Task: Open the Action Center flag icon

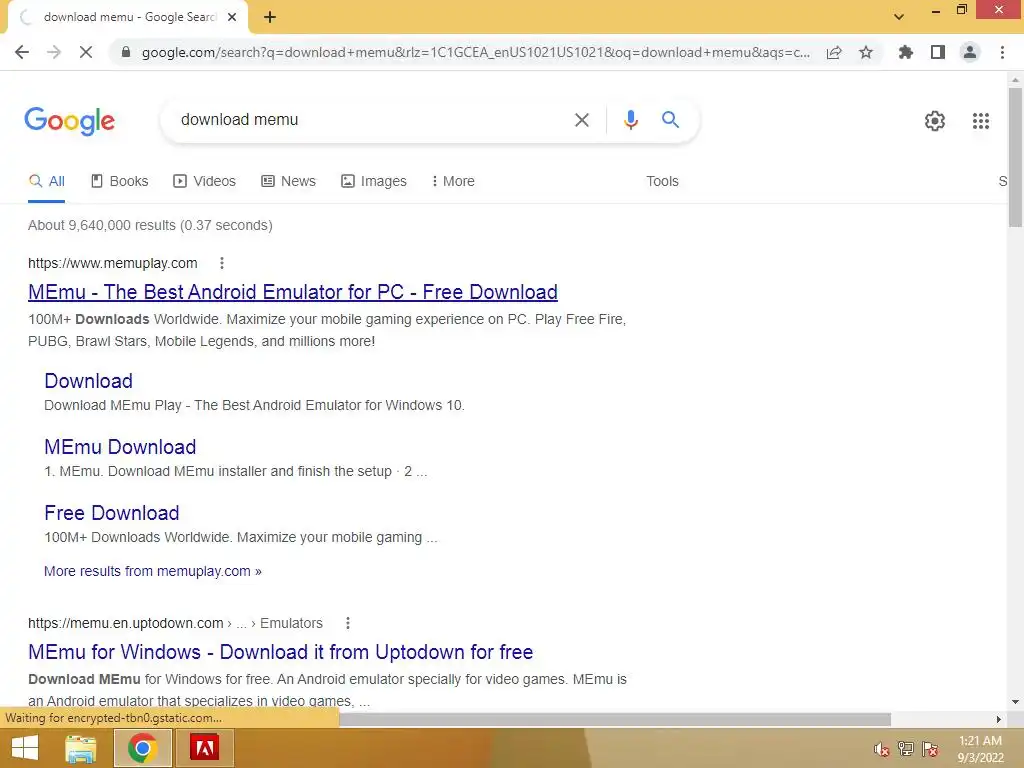Action: 930,750
